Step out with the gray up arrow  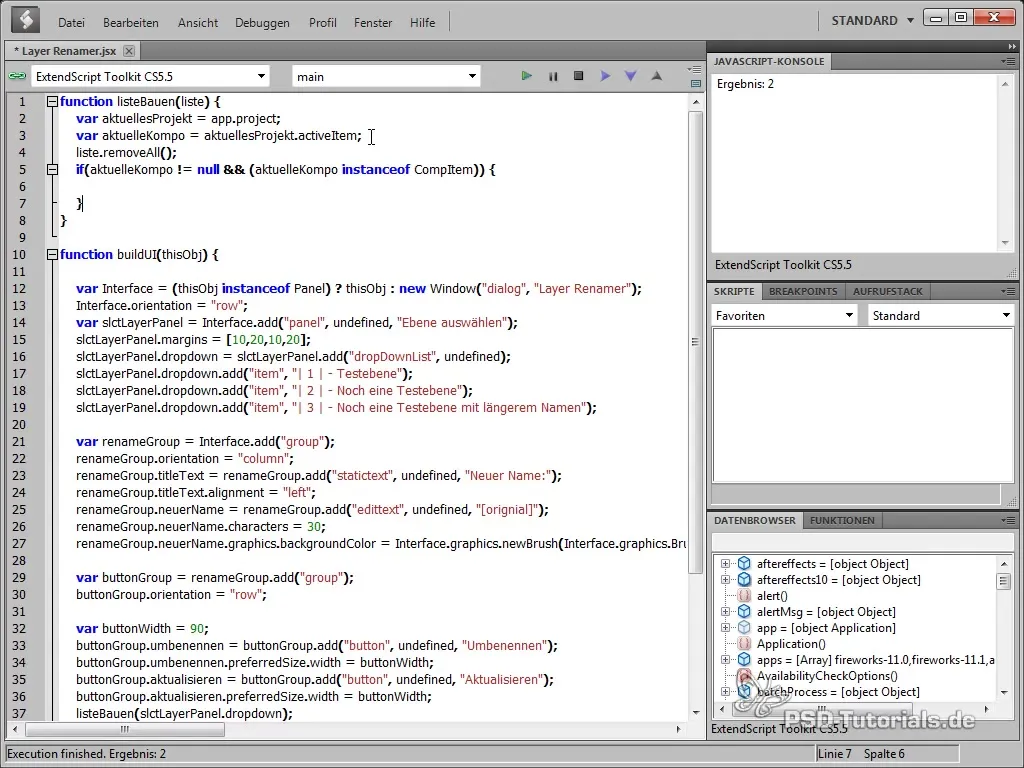[657, 76]
